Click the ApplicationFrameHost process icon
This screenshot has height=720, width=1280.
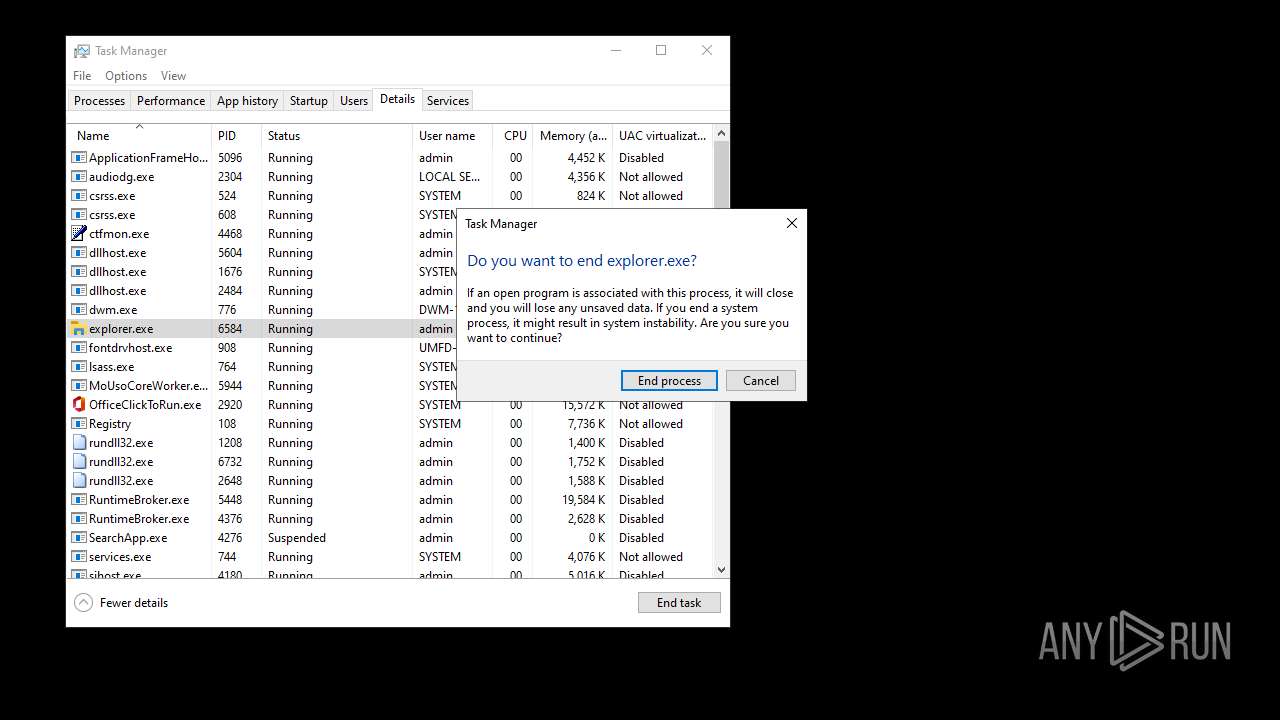pos(79,157)
